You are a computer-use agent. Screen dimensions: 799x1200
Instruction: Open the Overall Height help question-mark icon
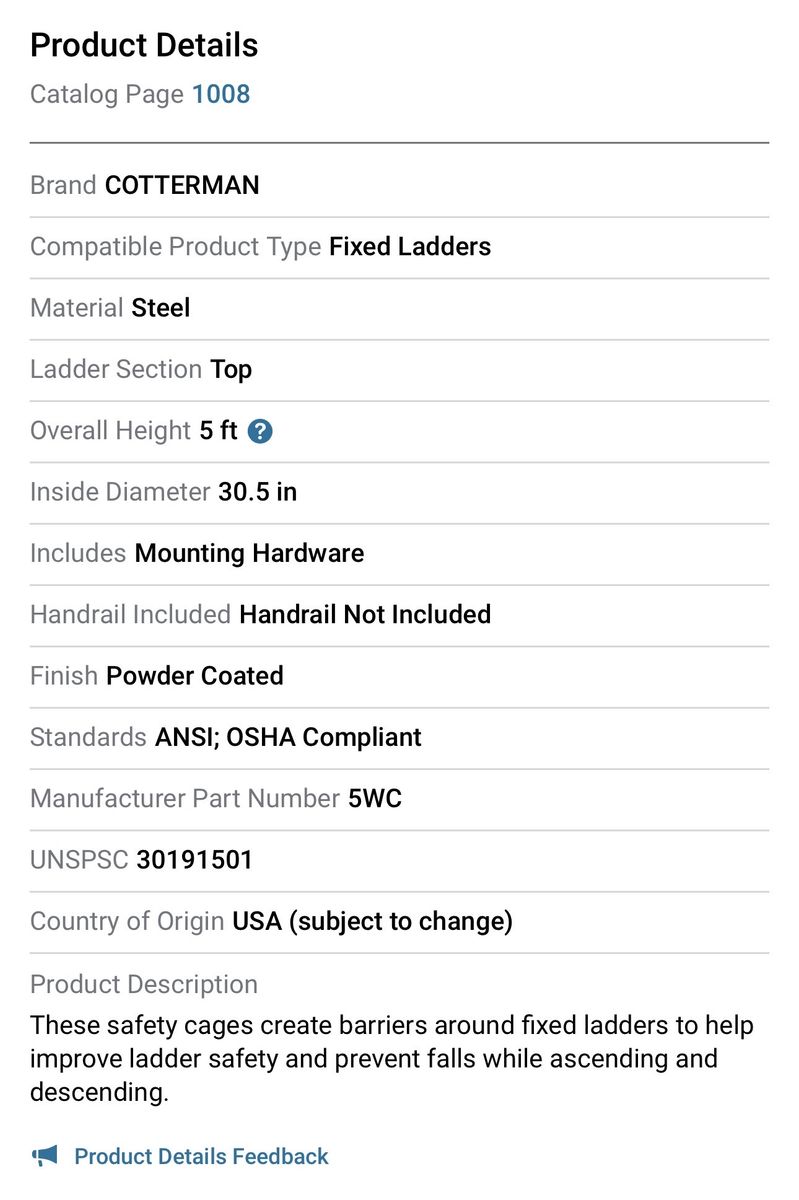click(x=260, y=431)
